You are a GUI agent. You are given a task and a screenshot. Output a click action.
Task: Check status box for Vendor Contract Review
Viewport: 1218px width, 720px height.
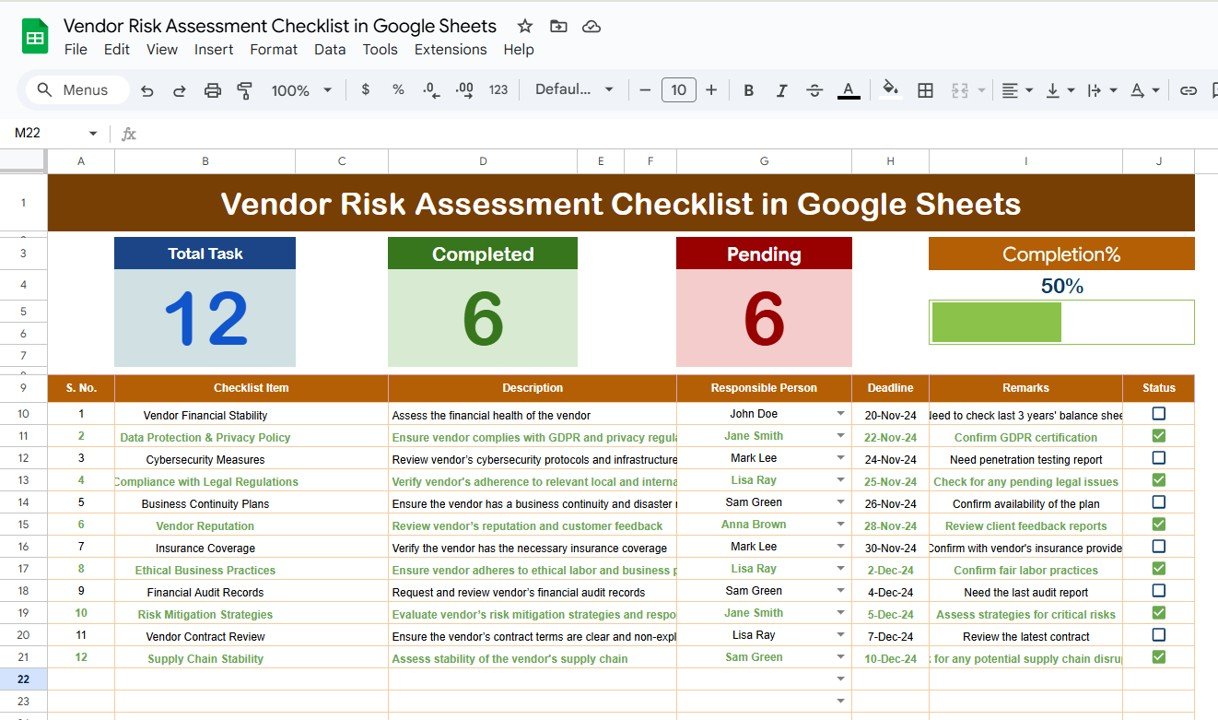[x=1159, y=635]
